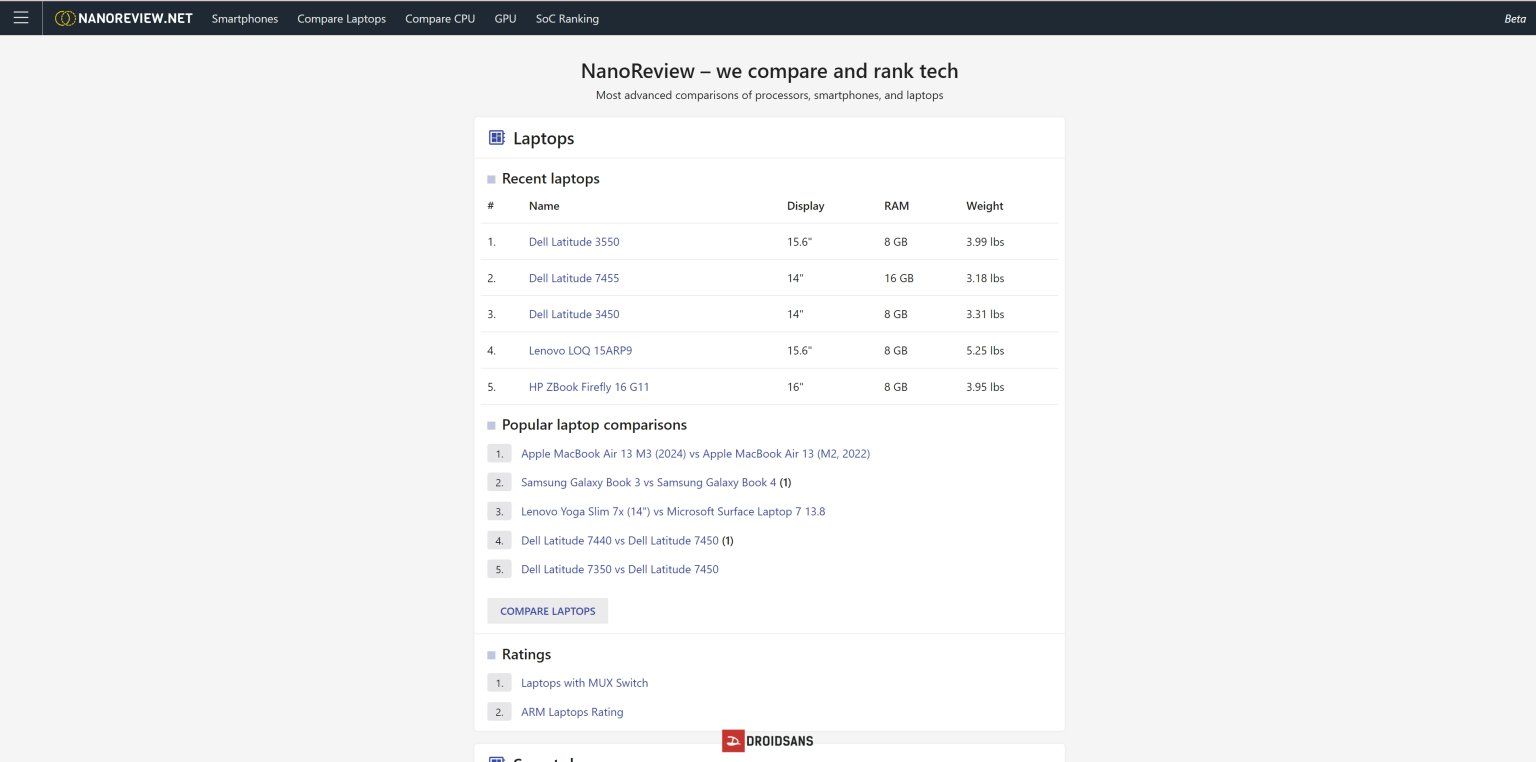Click the Droidsans watermark logo
Viewport: 1536px width, 762px height.
coord(767,741)
